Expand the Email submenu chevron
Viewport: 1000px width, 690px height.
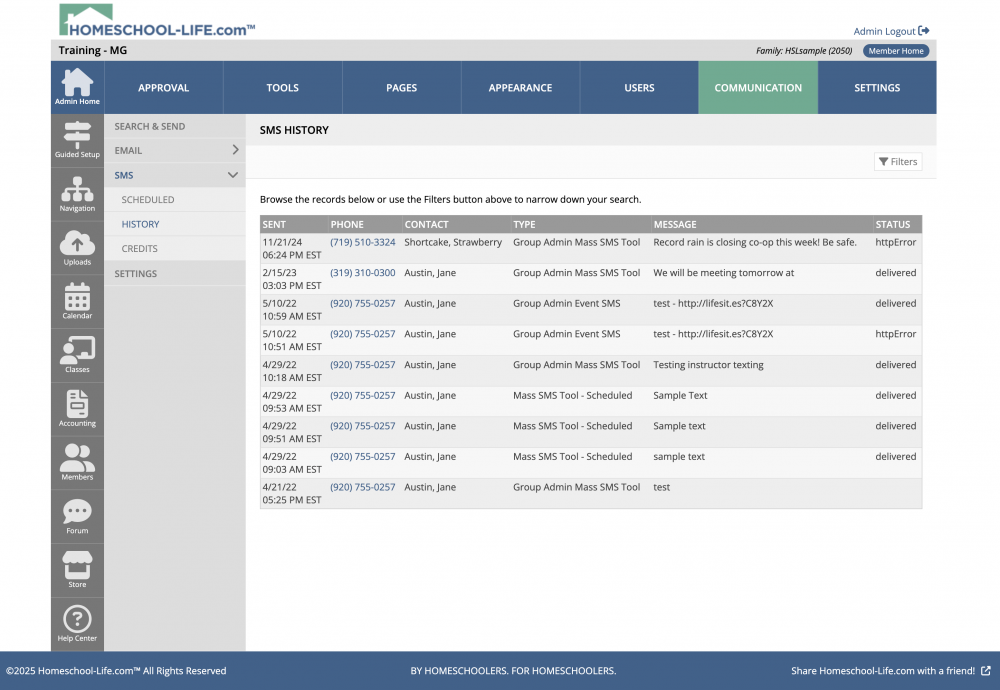pos(235,150)
